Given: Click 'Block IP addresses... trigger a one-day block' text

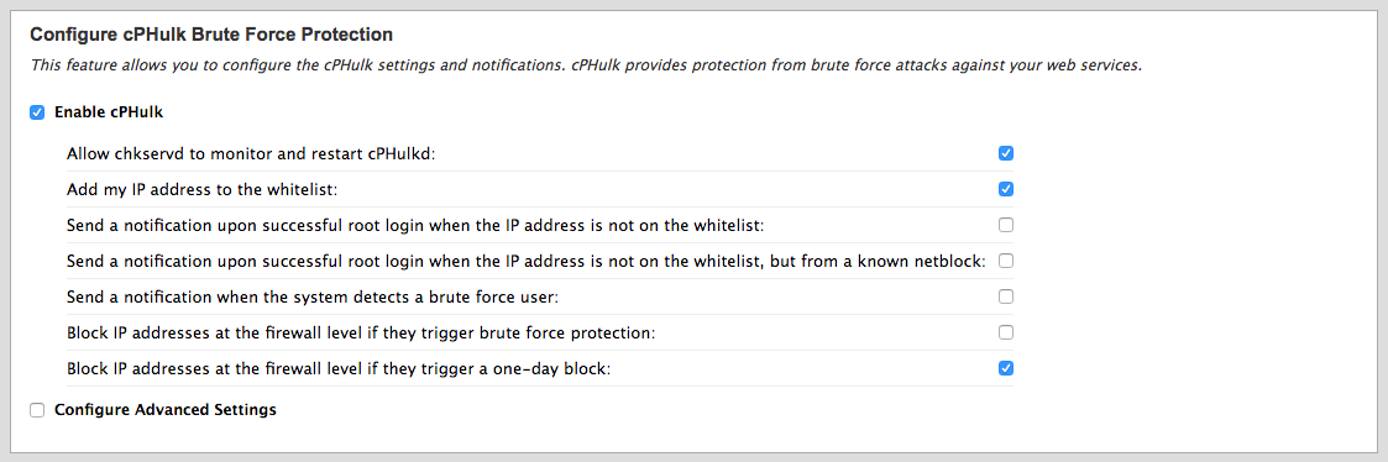Looking at the screenshot, I should [338, 369].
